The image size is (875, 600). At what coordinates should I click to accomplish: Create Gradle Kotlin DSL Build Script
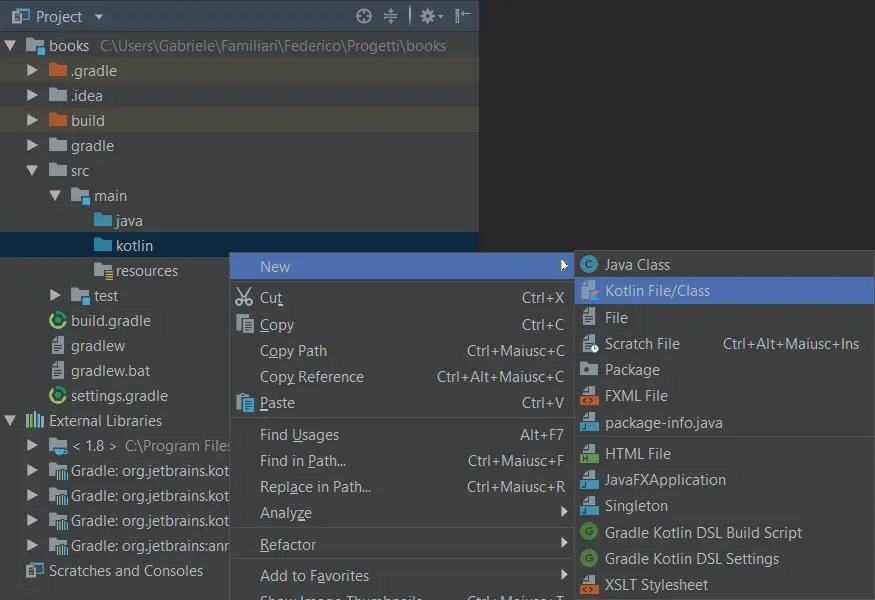coord(724,532)
